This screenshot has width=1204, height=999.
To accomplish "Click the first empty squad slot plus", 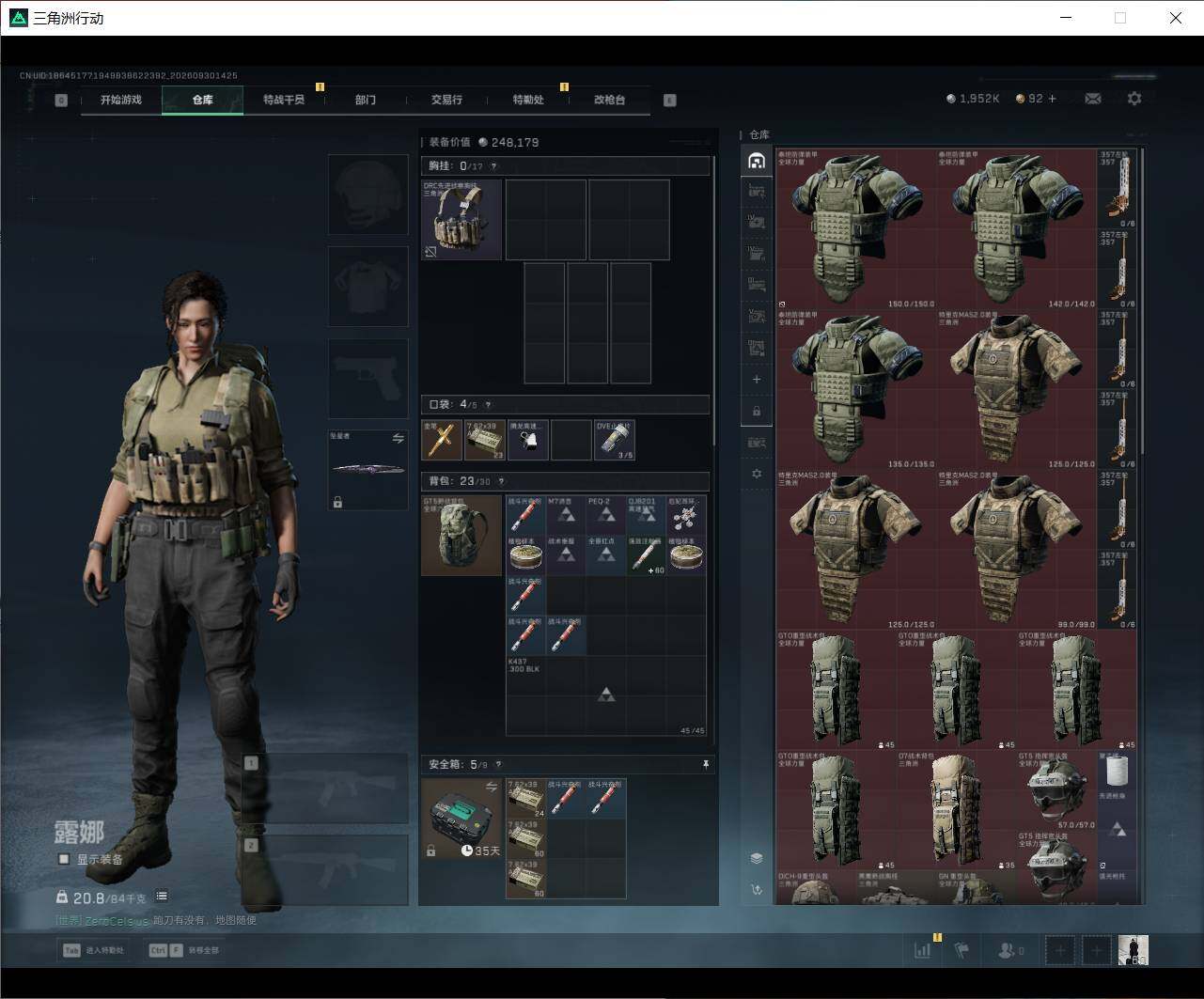I will tap(1060, 950).
